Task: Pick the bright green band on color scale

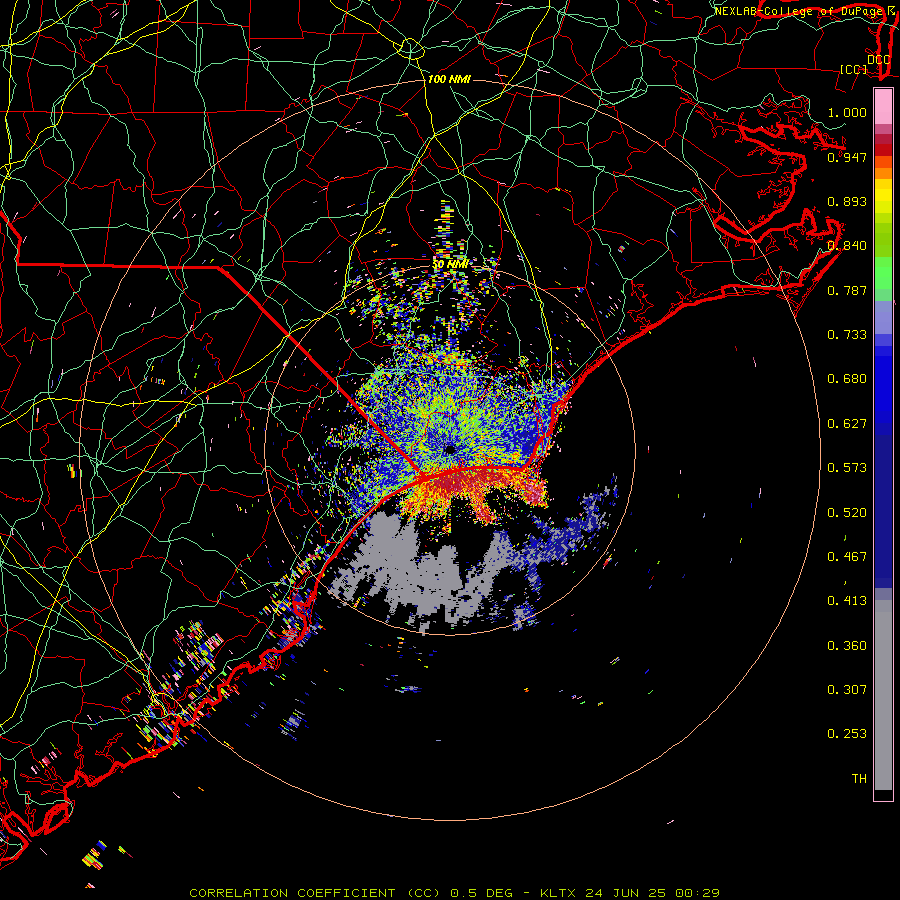Action: click(x=883, y=273)
